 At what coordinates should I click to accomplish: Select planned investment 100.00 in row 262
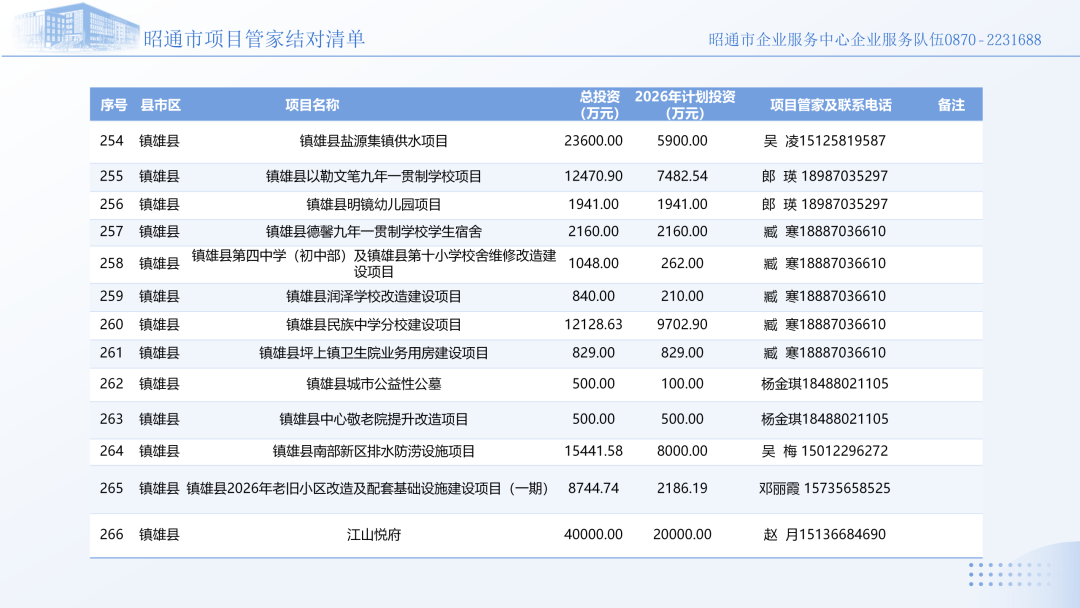[682, 384]
